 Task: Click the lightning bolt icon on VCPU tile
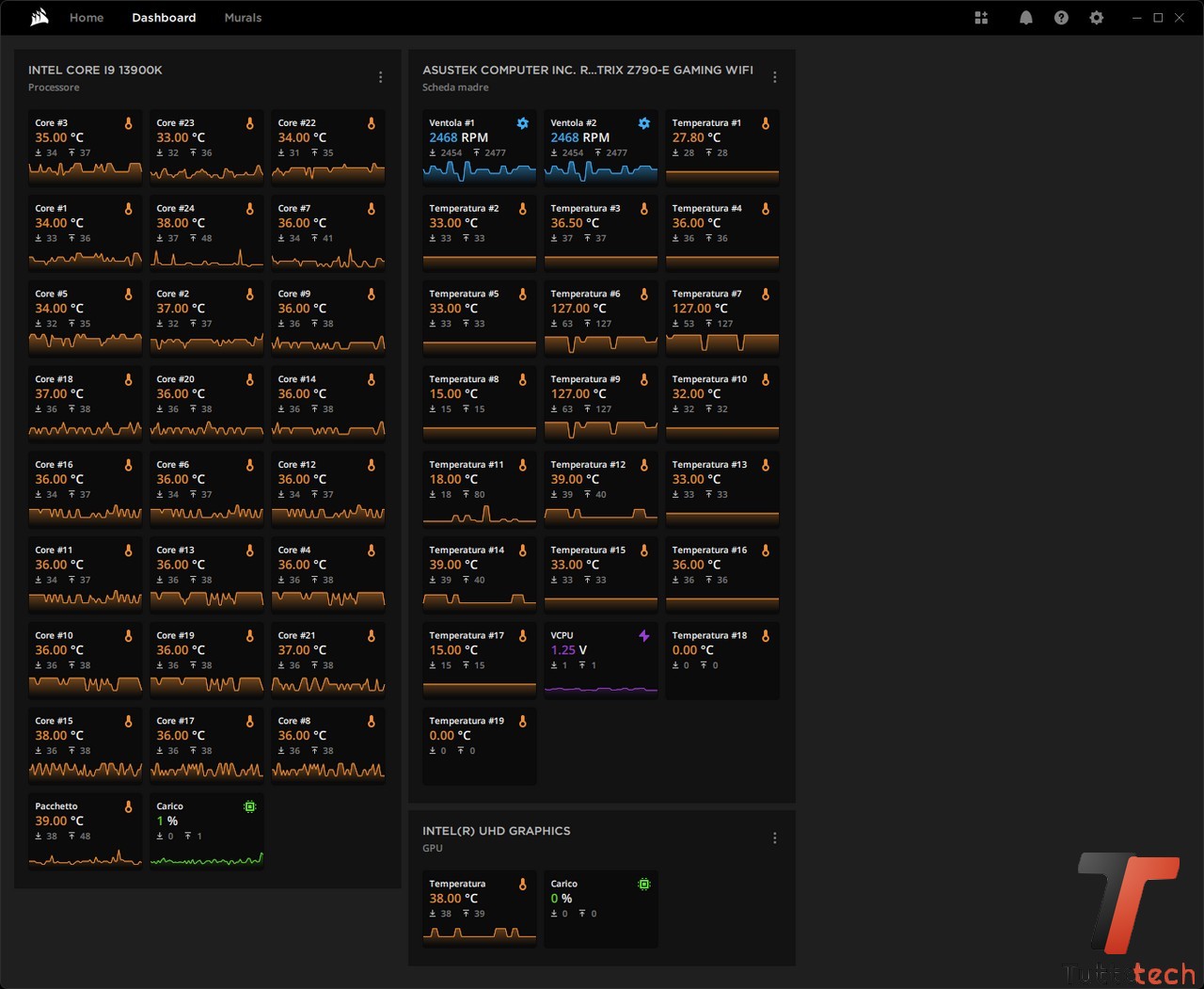(x=644, y=636)
